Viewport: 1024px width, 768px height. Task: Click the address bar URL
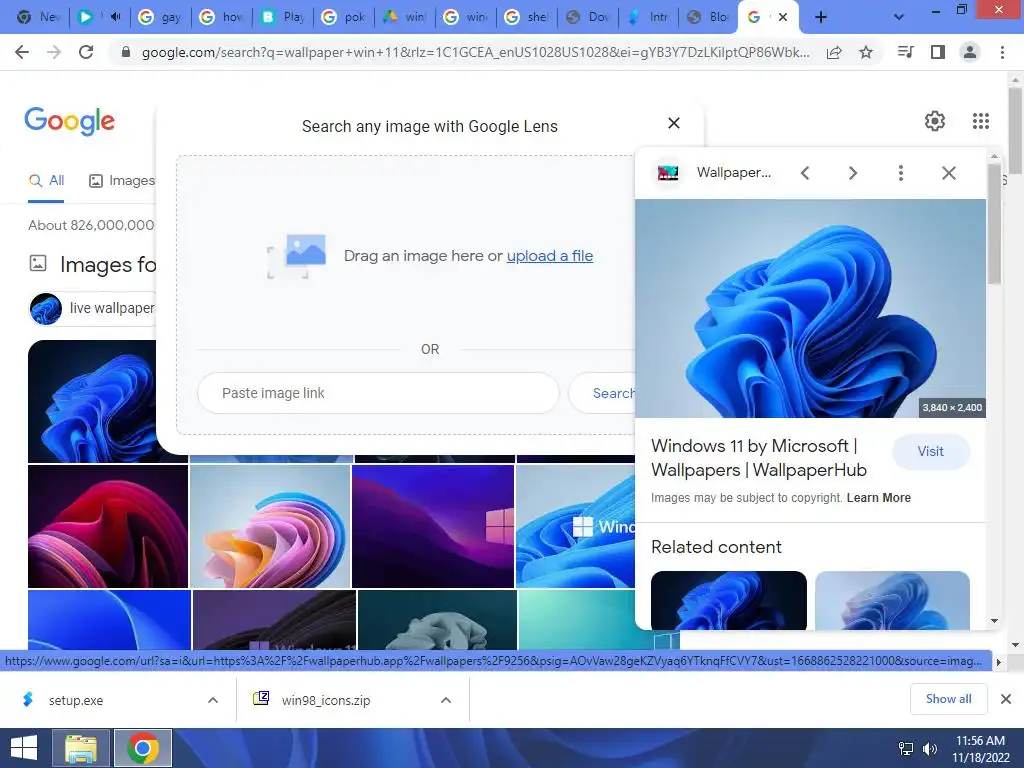coord(475,53)
